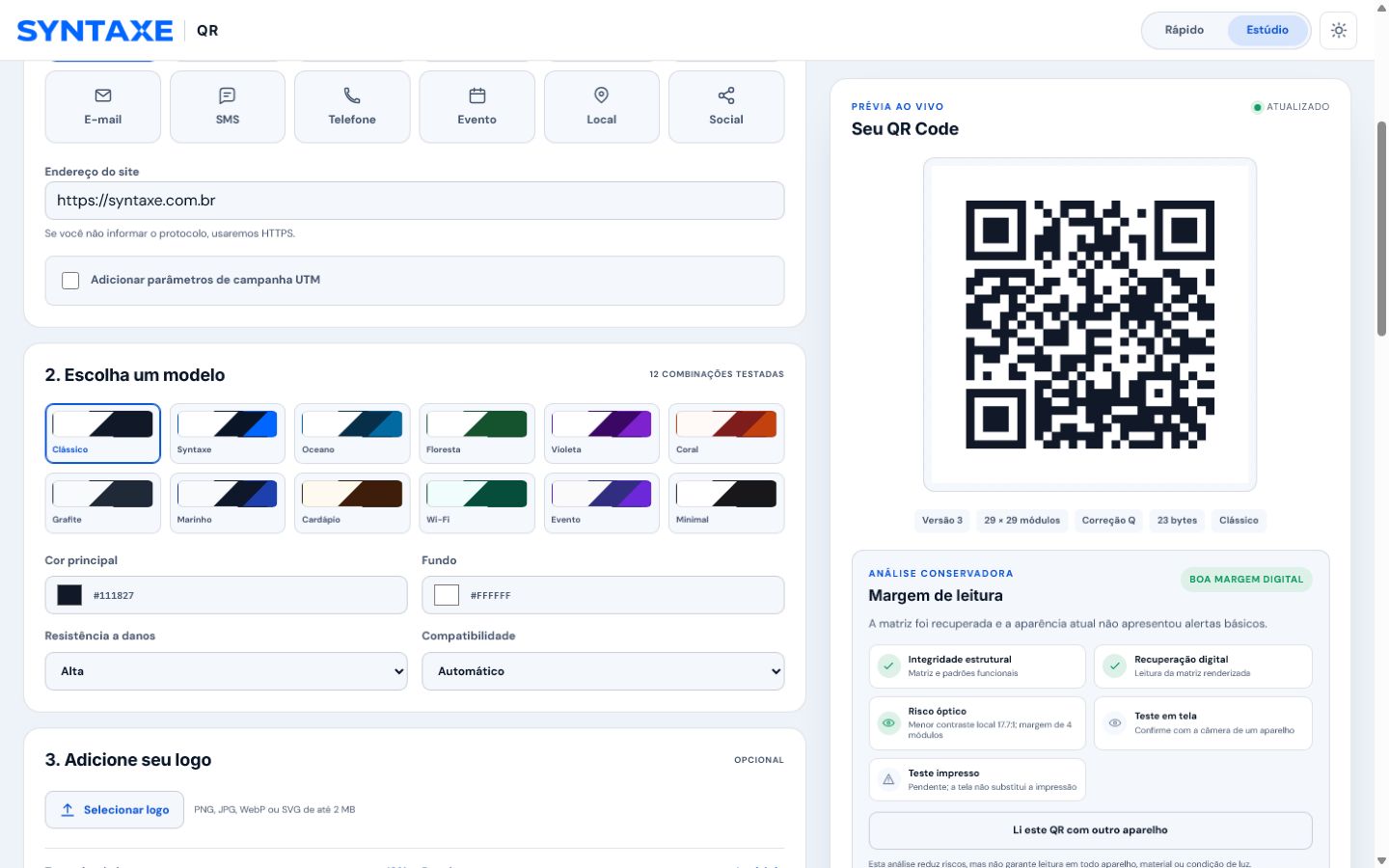Click the OPCIONAL label in logo section
This screenshot has height=868, width=1389.
(x=759, y=760)
